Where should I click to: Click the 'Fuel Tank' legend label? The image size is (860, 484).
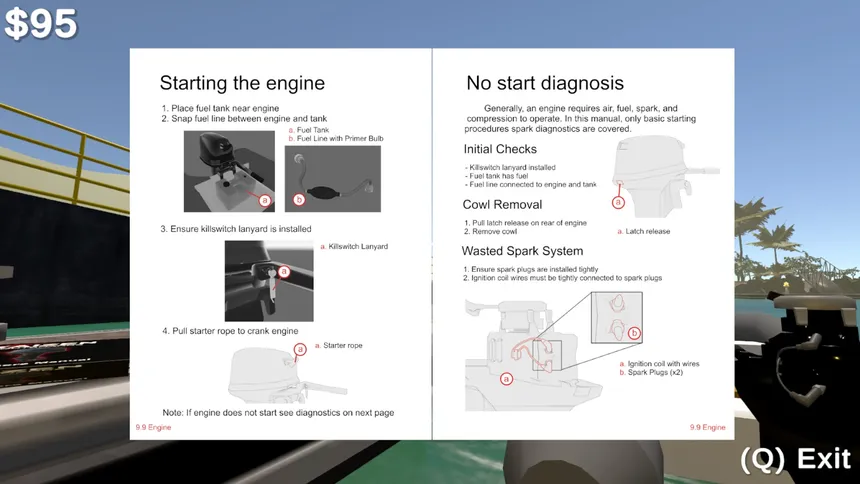pyautogui.click(x=309, y=130)
